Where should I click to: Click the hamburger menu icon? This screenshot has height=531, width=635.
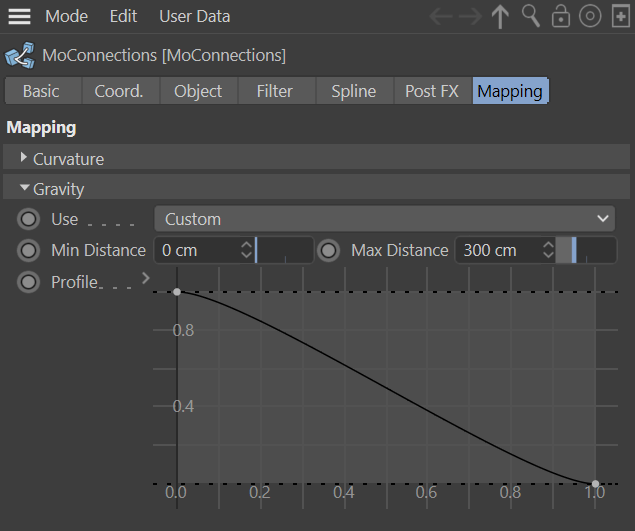coord(20,17)
